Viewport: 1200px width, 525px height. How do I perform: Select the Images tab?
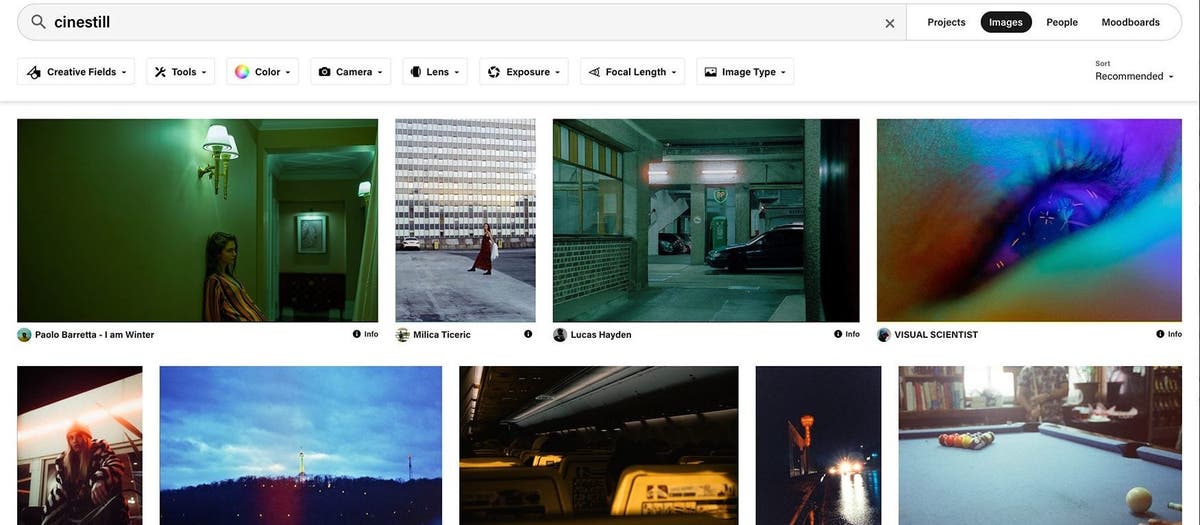click(1006, 22)
